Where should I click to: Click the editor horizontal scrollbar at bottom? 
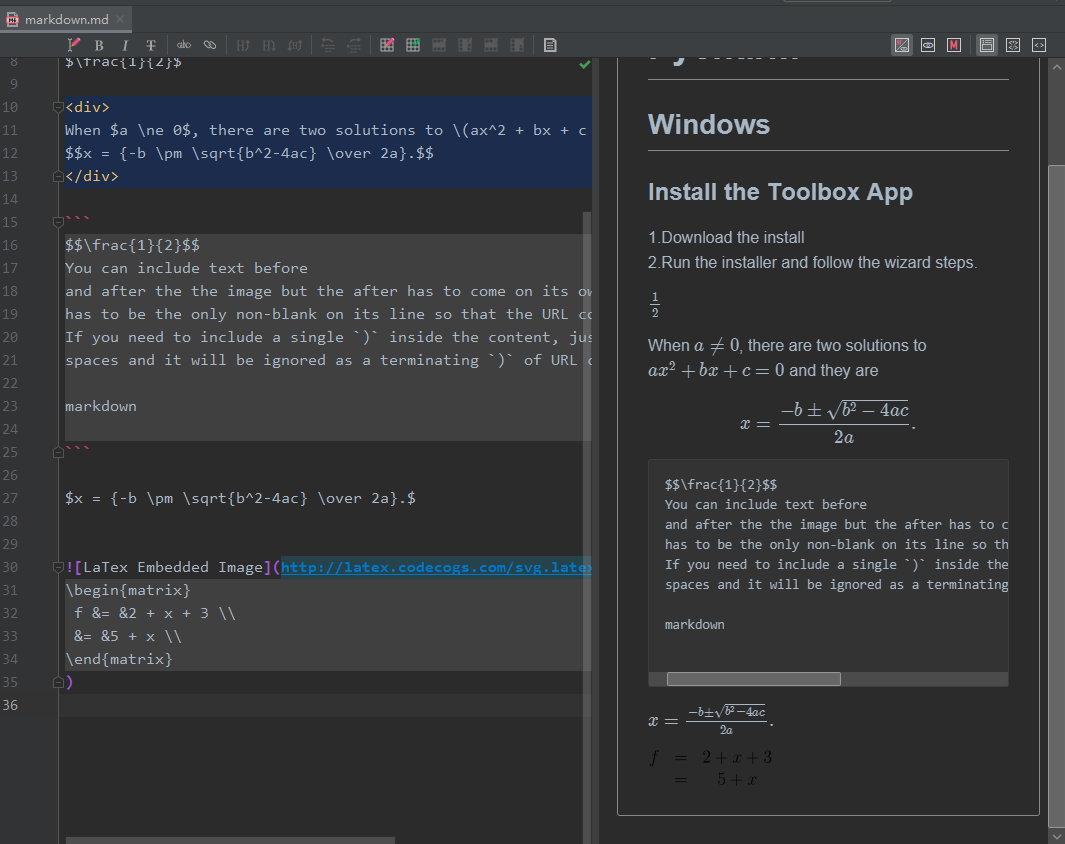pos(230,841)
